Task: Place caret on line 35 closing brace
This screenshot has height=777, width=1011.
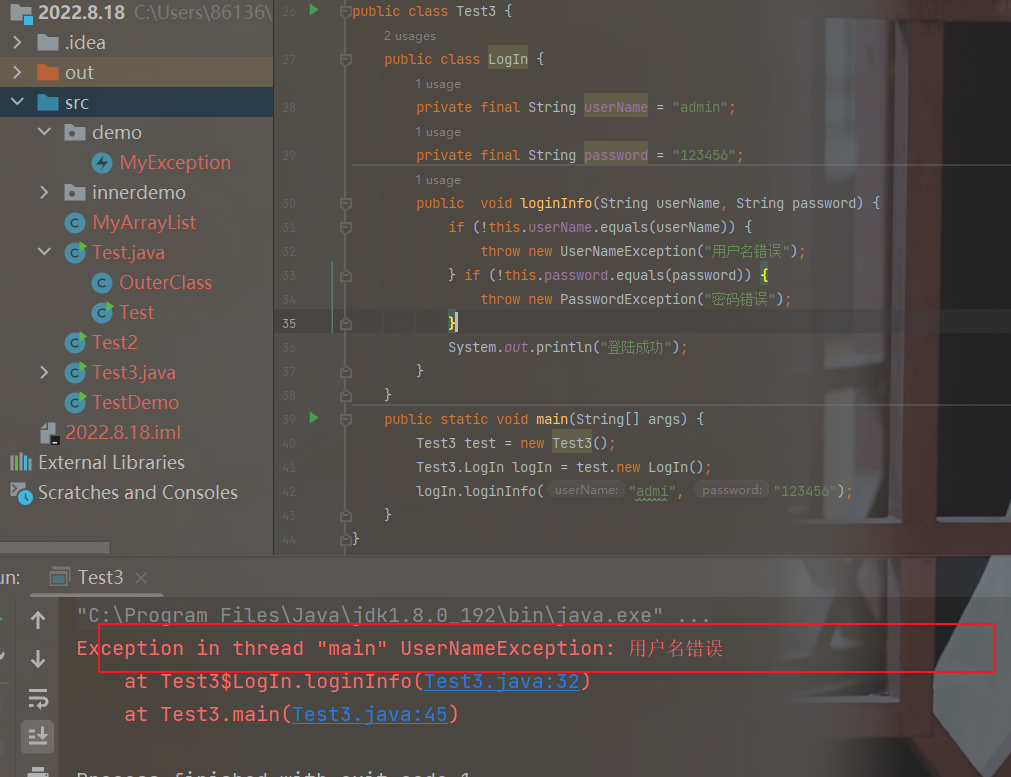Action: pos(452,322)
